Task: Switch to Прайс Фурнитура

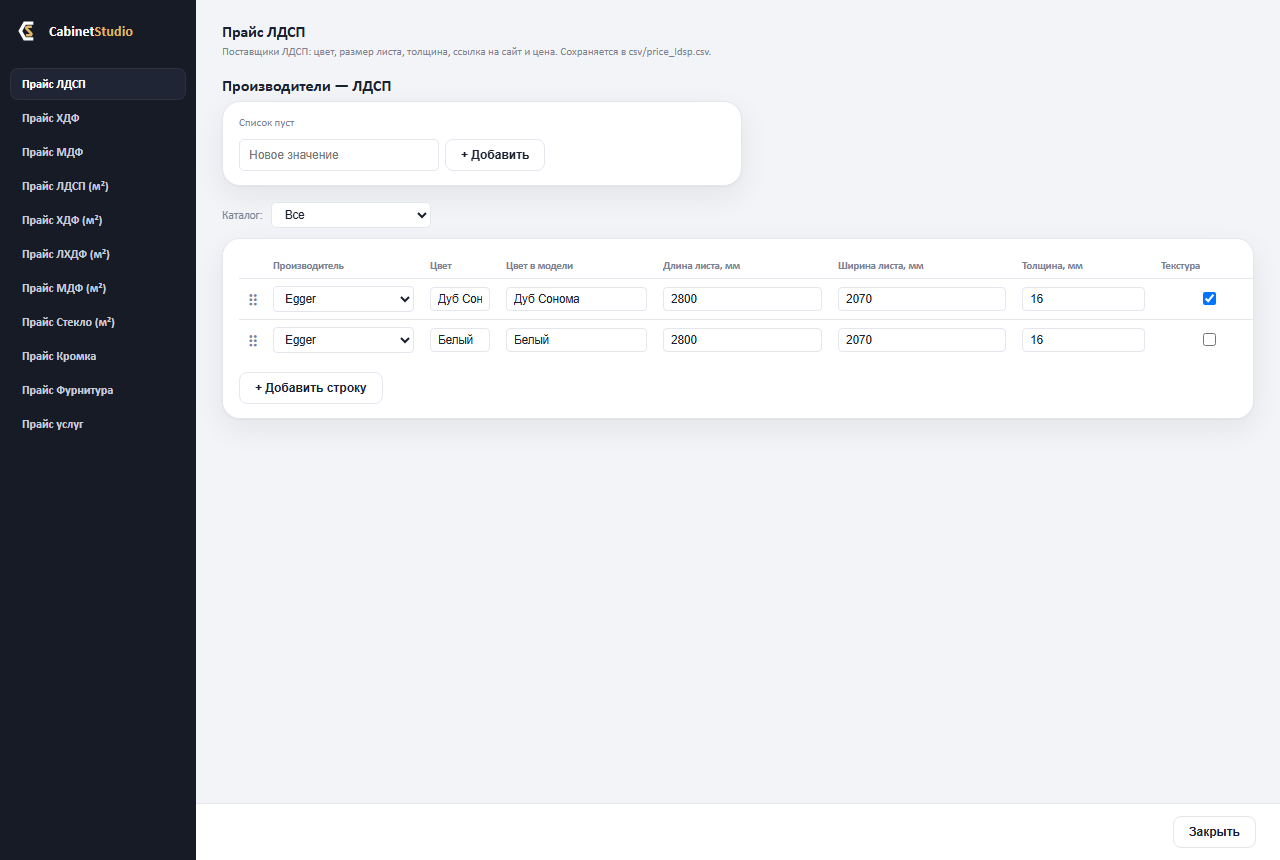Action: (98, 390)
